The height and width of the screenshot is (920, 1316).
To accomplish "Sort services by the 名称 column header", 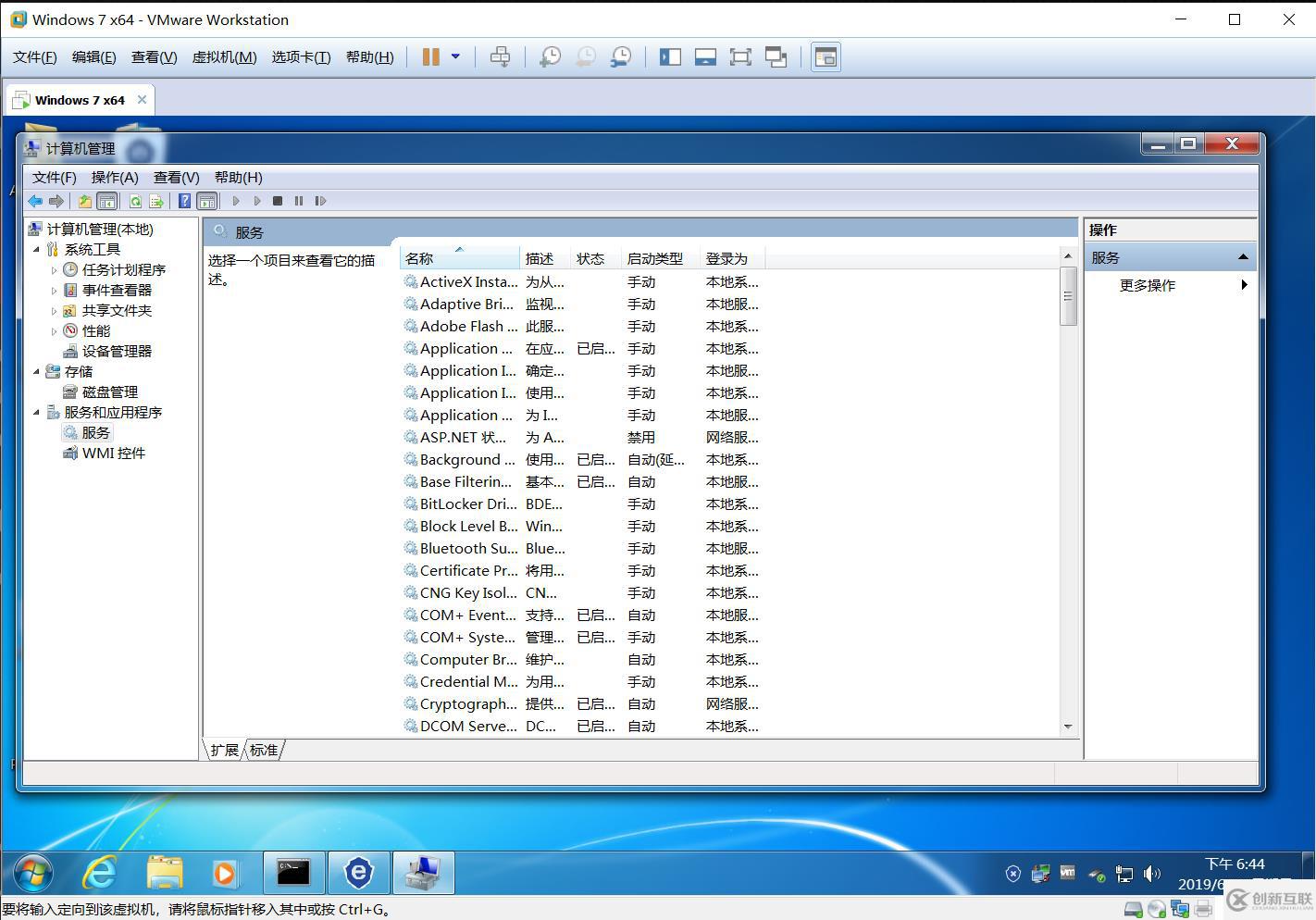I will tap(460, 258).
